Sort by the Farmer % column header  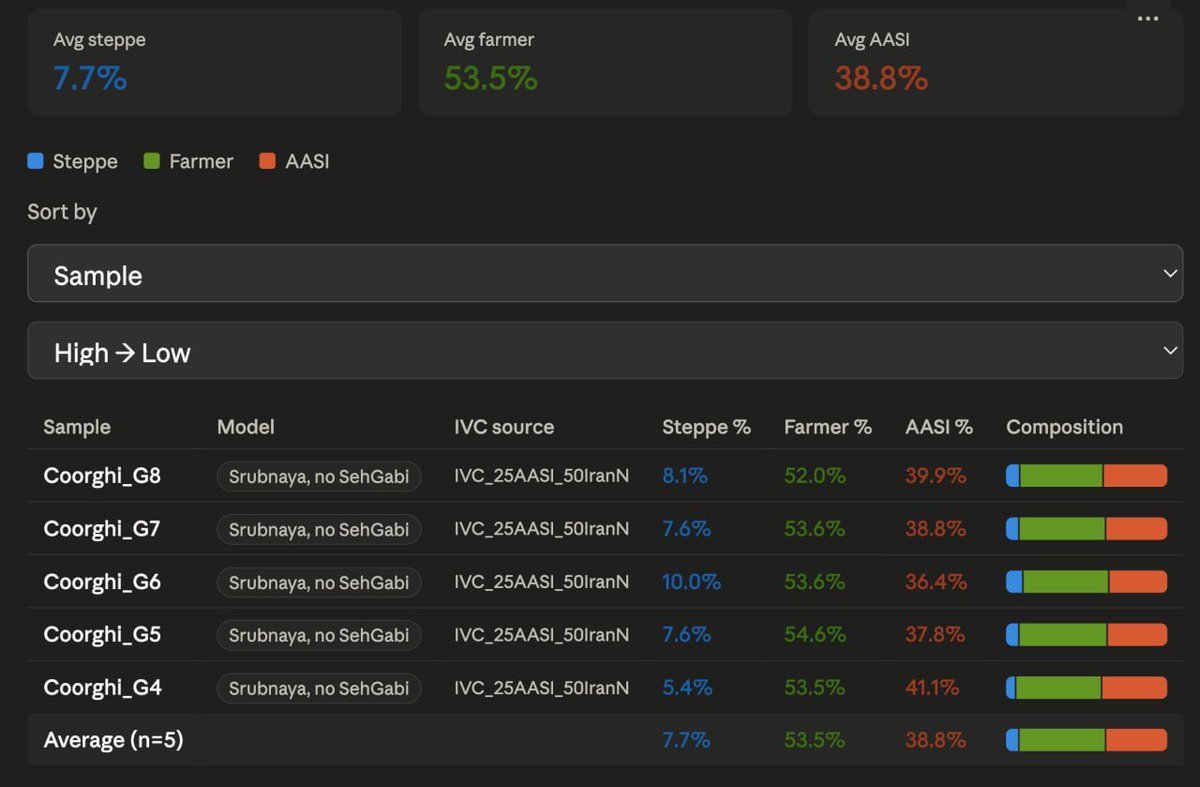[x=828, y=427]
